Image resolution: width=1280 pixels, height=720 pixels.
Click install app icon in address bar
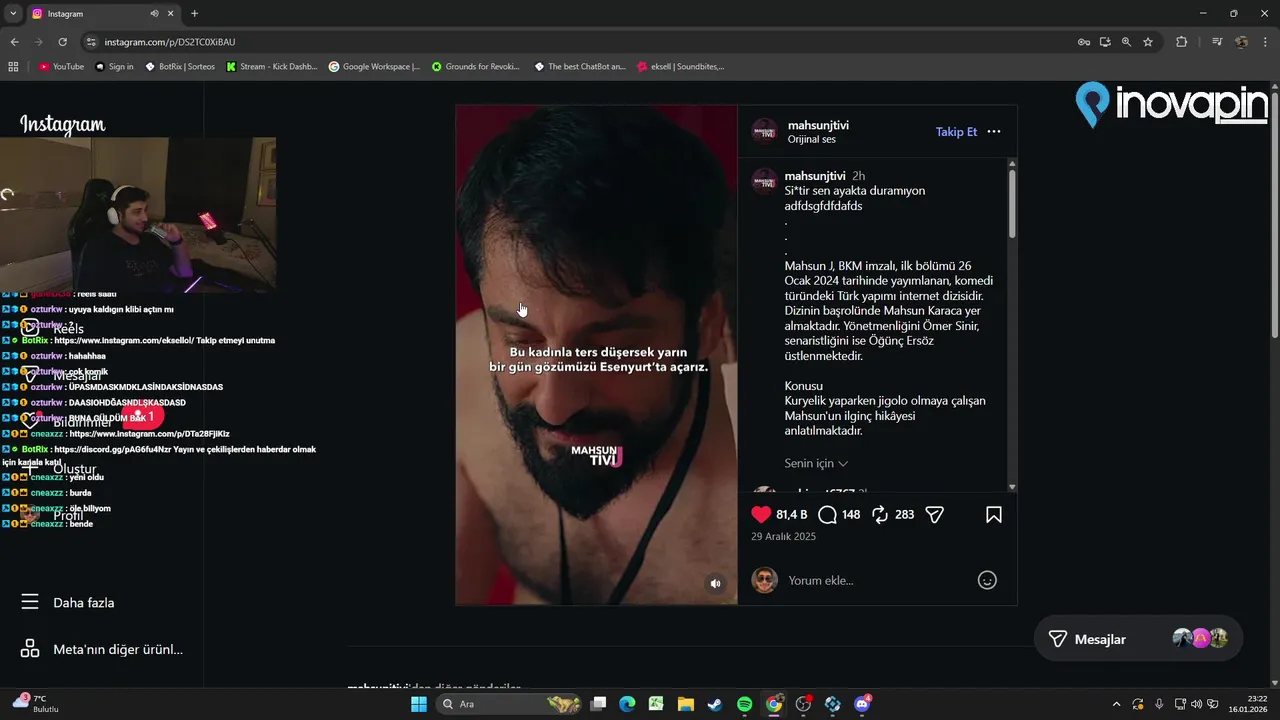(1105, 42)
